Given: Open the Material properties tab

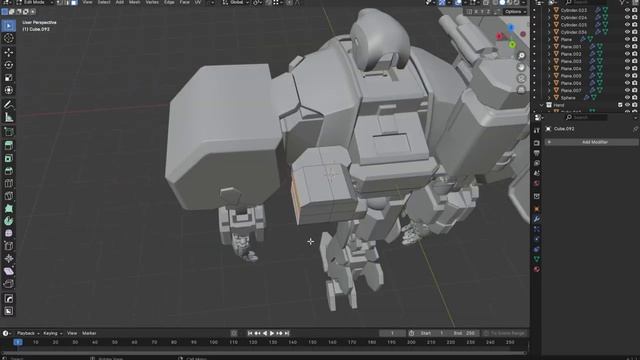Looking at the screenshot, I should [x=537, y=269].
